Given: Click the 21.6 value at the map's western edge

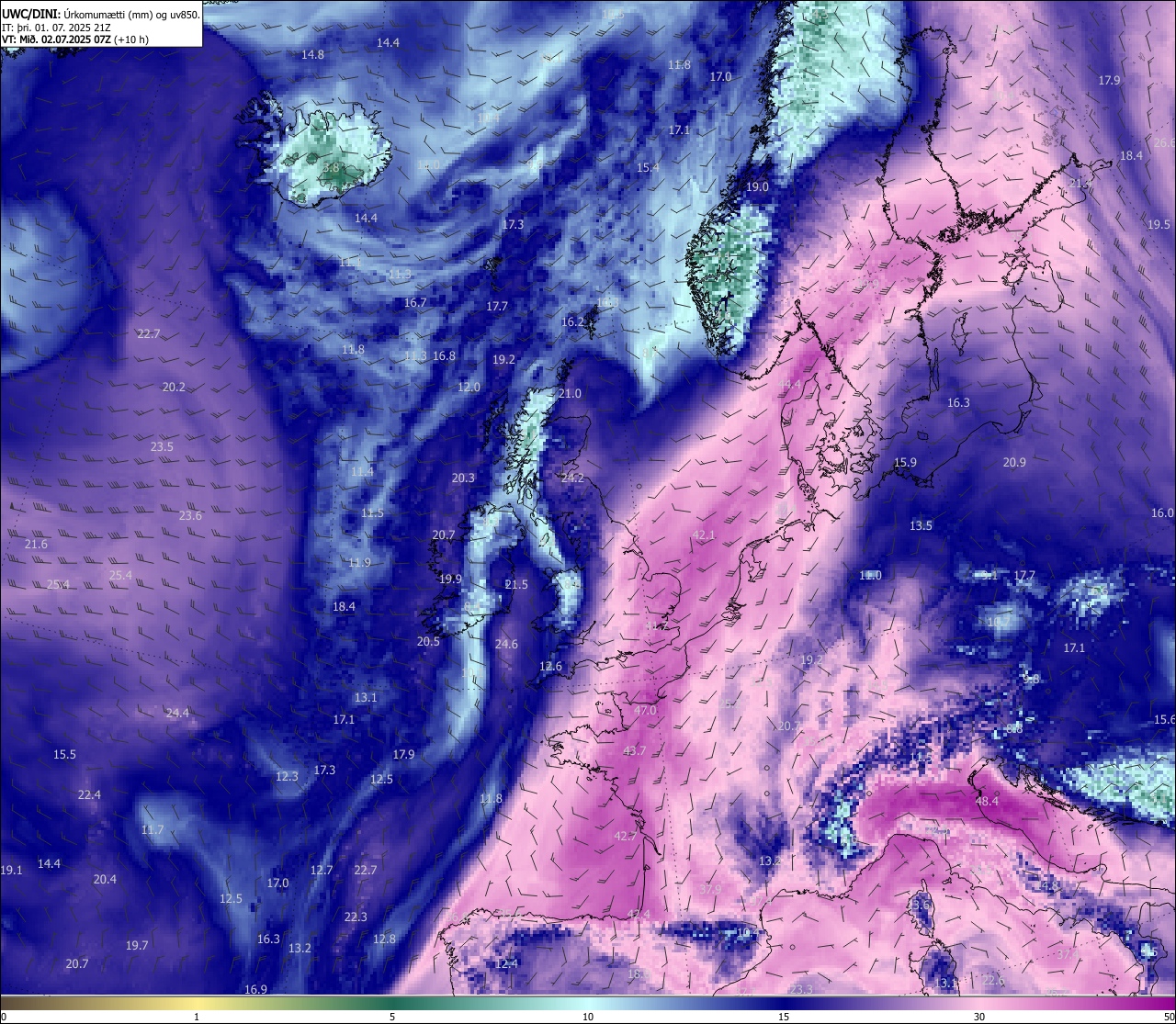Looking at the screenshot, I should coord(36,545).
